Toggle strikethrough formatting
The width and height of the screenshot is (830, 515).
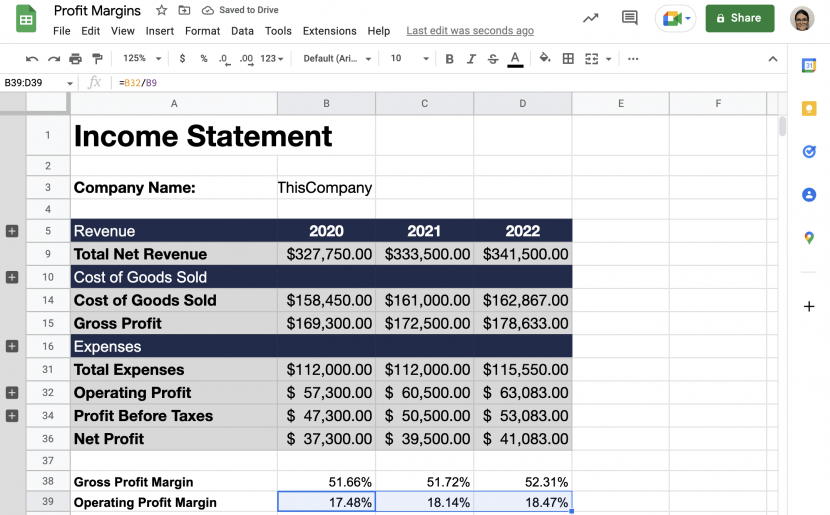[x=493, y=59]
